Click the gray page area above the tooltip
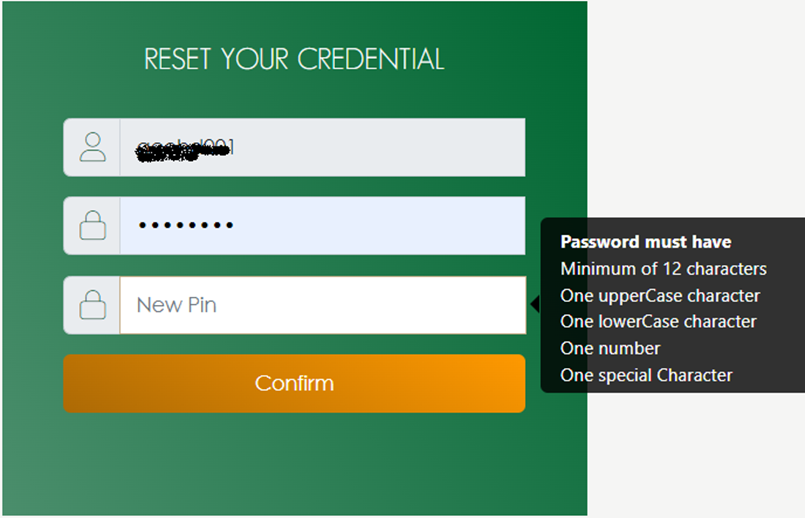Image resolution: width=805 pixels, height=518 pixels. (696, 108)
